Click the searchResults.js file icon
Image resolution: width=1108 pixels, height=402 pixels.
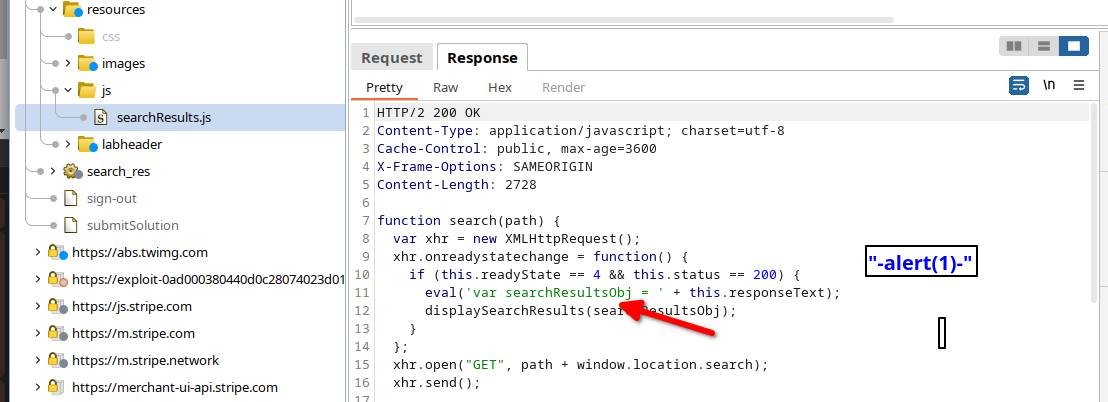point(101,118)
